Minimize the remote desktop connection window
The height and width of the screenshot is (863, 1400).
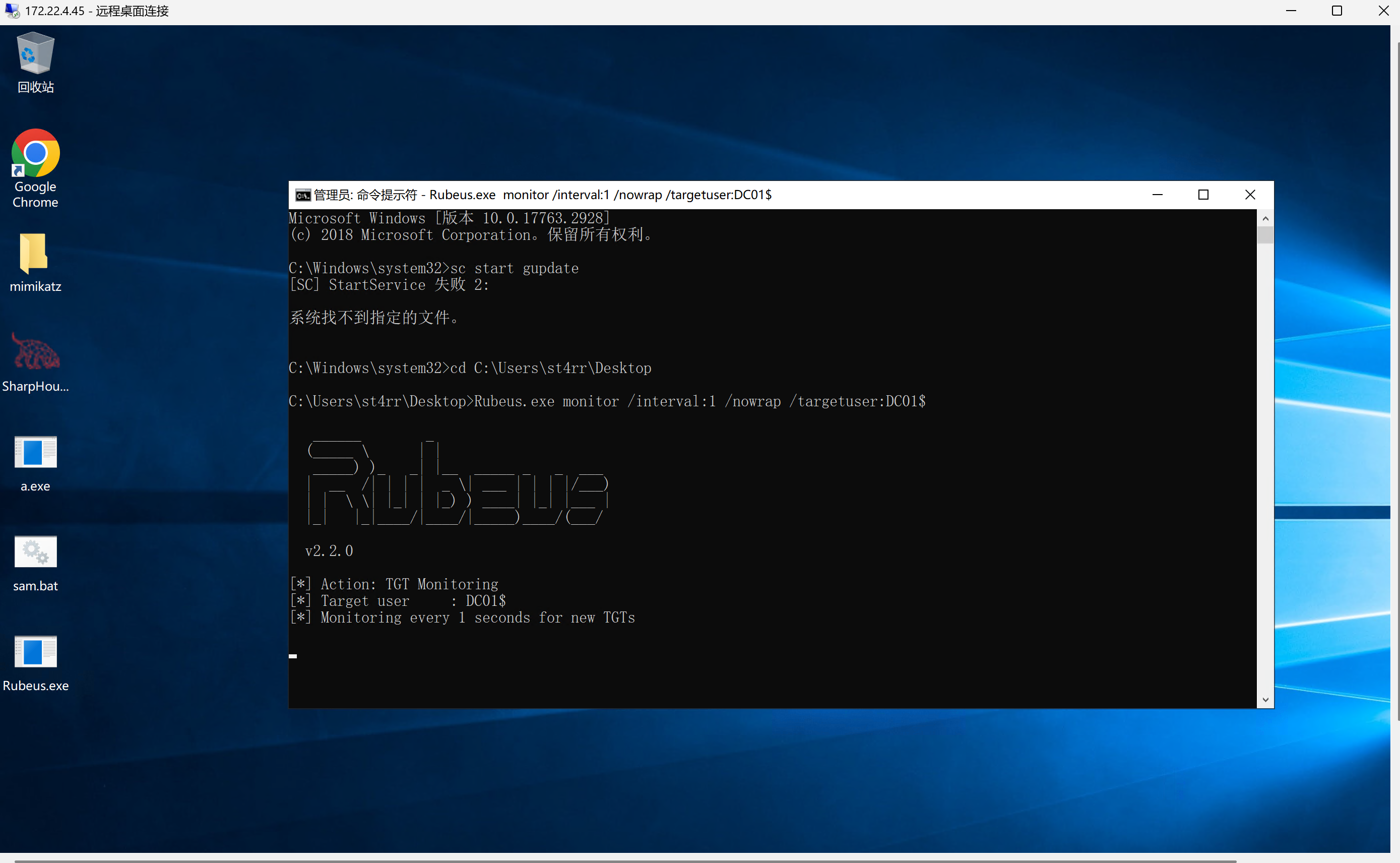[x=1291, y=11]
